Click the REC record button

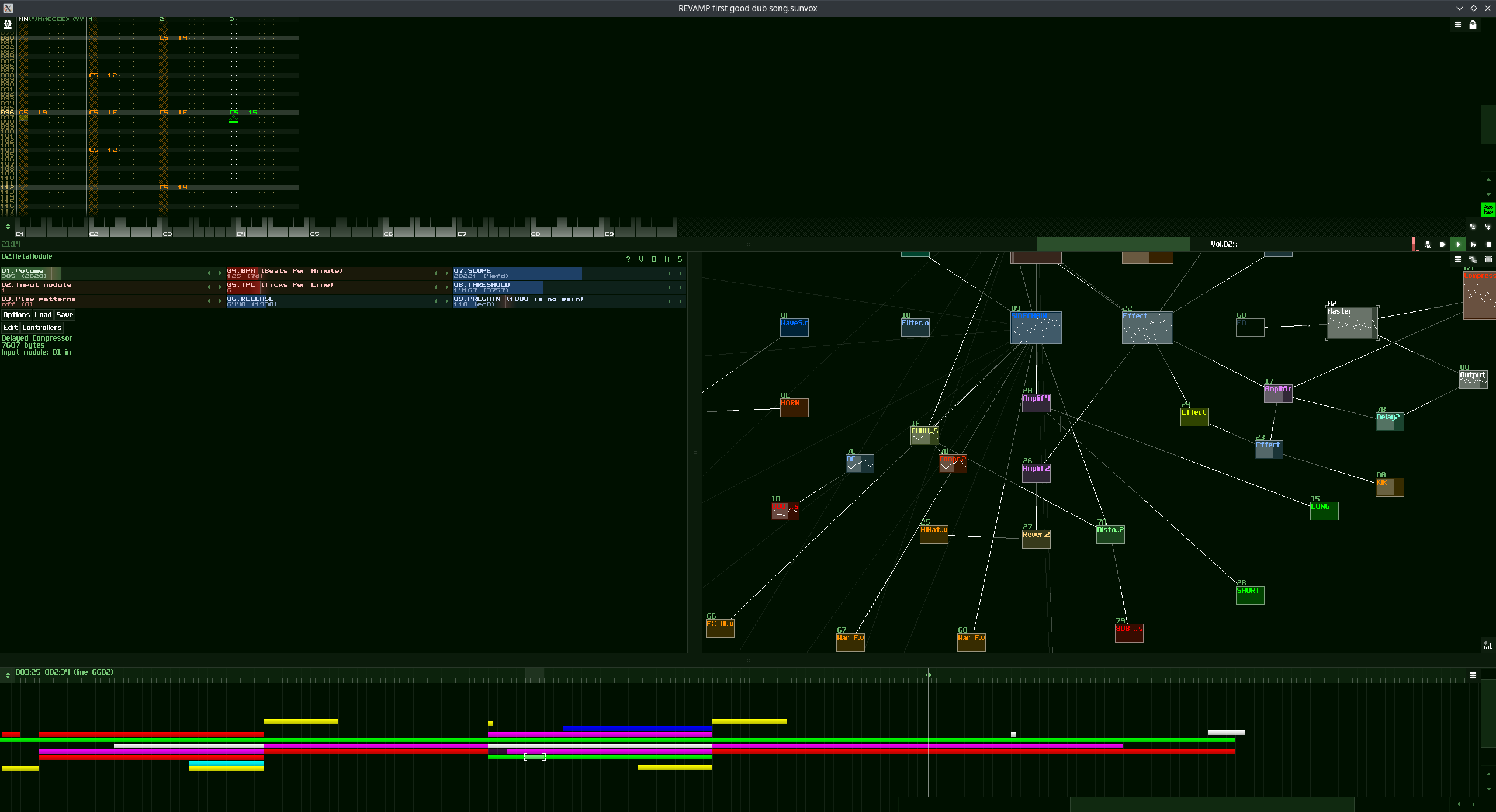click(x=1428, y=244)
